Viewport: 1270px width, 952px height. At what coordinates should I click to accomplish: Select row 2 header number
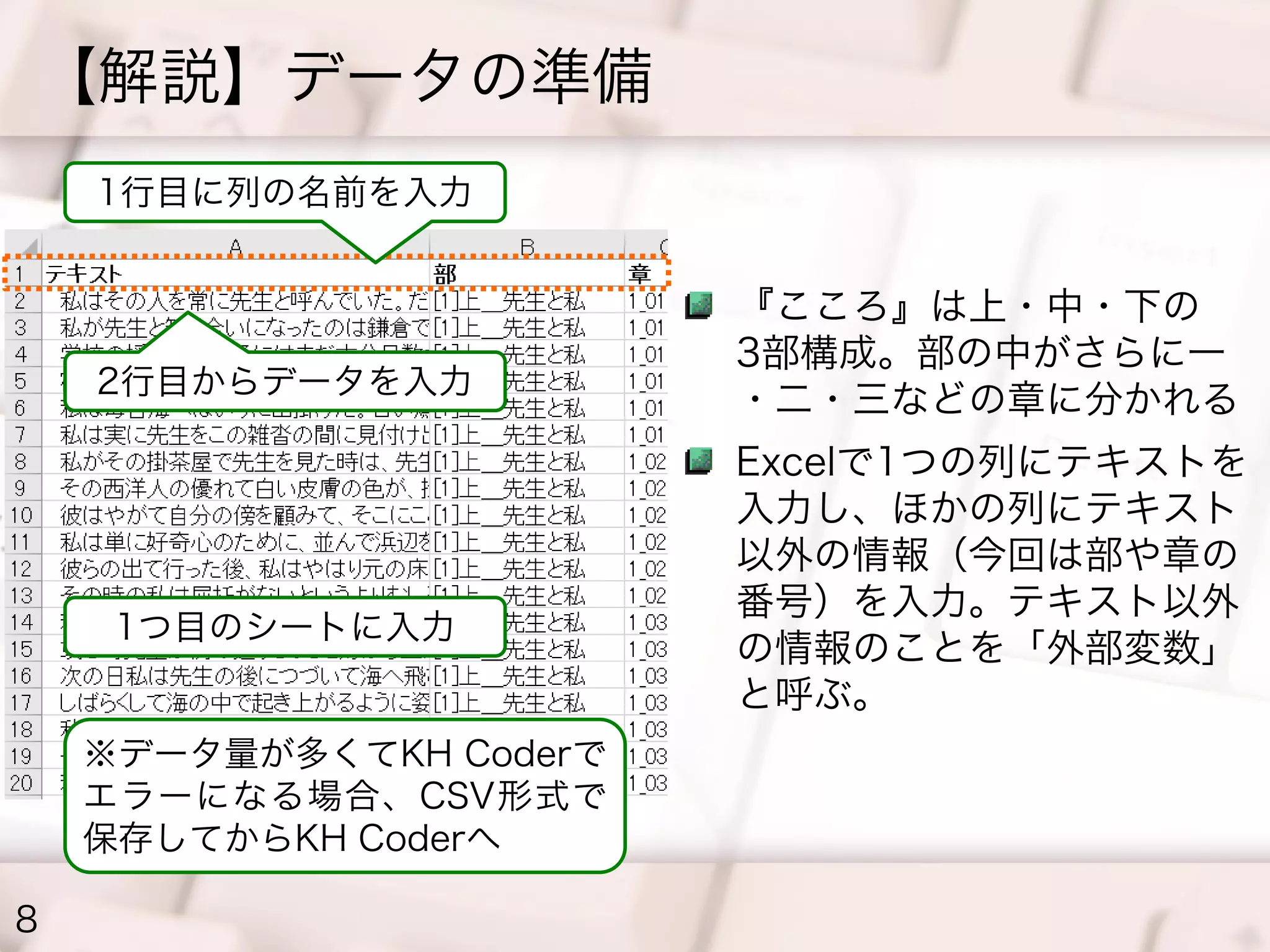click(21, 301)
